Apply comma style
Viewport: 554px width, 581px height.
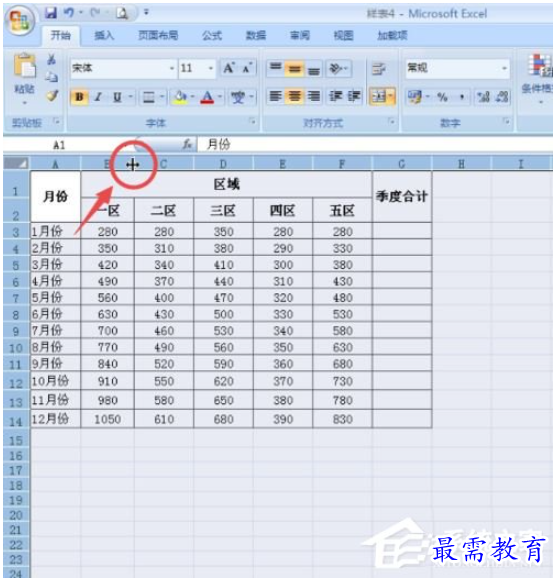462,97
